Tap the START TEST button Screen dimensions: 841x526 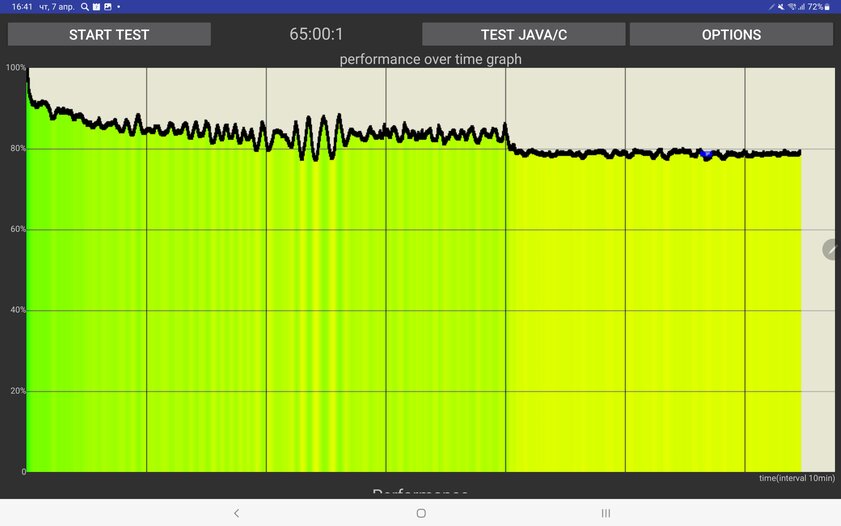point(109,34)
